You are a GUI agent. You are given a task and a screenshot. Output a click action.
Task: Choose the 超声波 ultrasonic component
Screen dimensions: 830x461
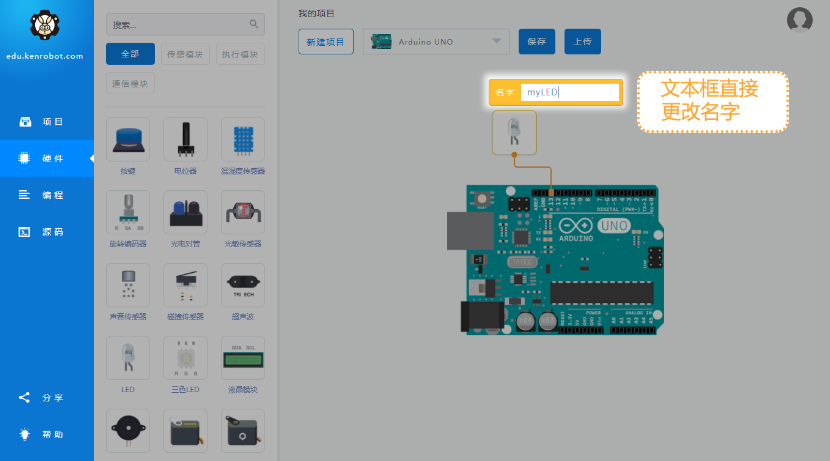[243, 285]
